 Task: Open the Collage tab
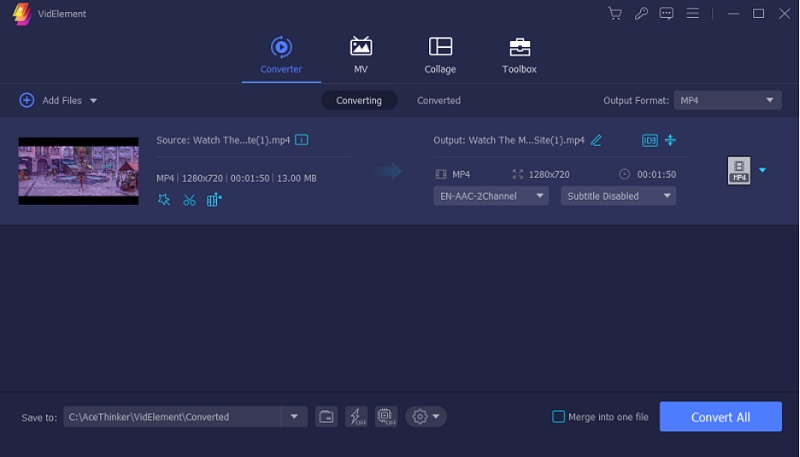click(x=440, y=55)
